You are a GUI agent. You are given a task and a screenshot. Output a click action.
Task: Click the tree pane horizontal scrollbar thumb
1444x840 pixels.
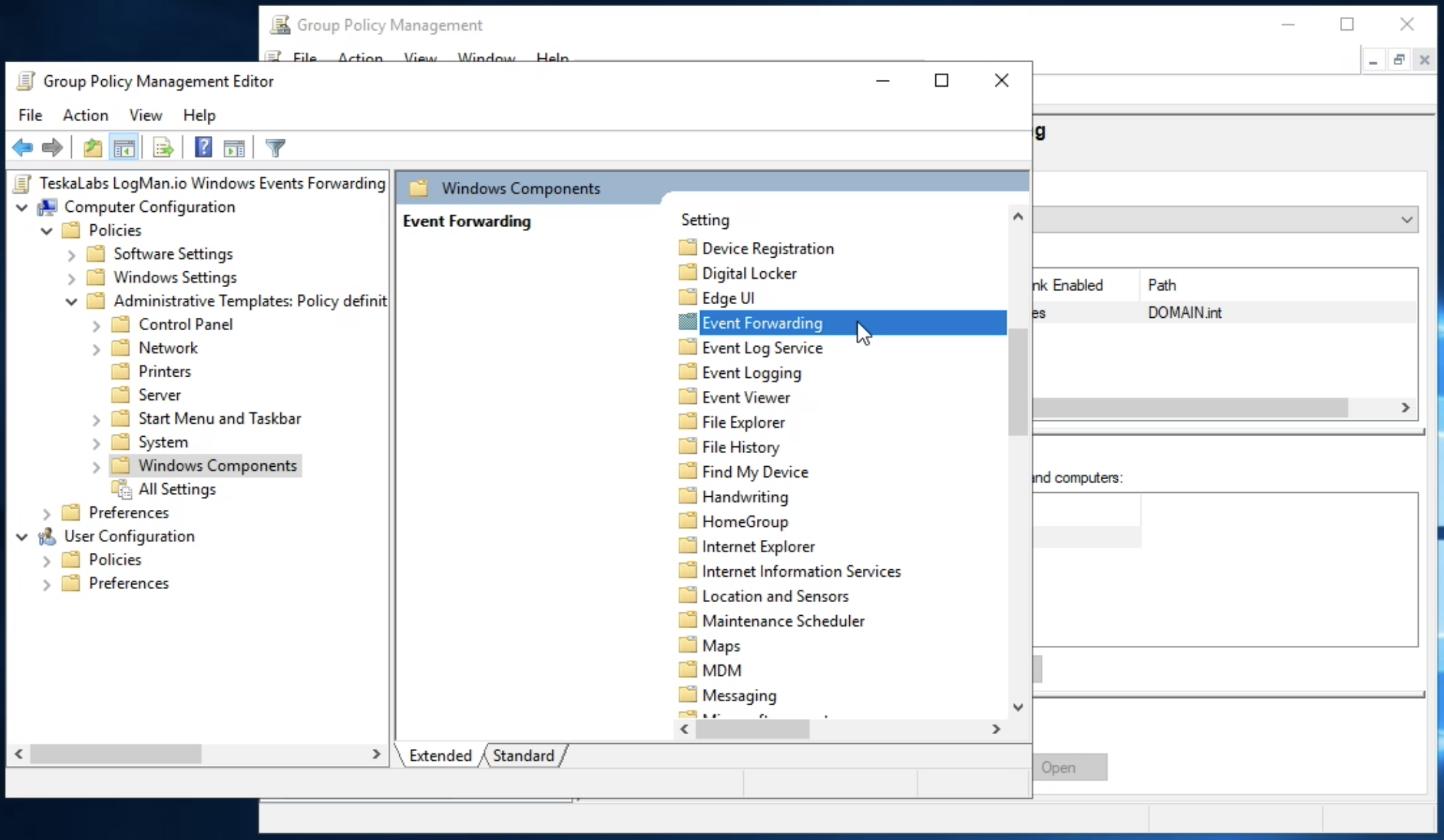(x=116, y=753)
